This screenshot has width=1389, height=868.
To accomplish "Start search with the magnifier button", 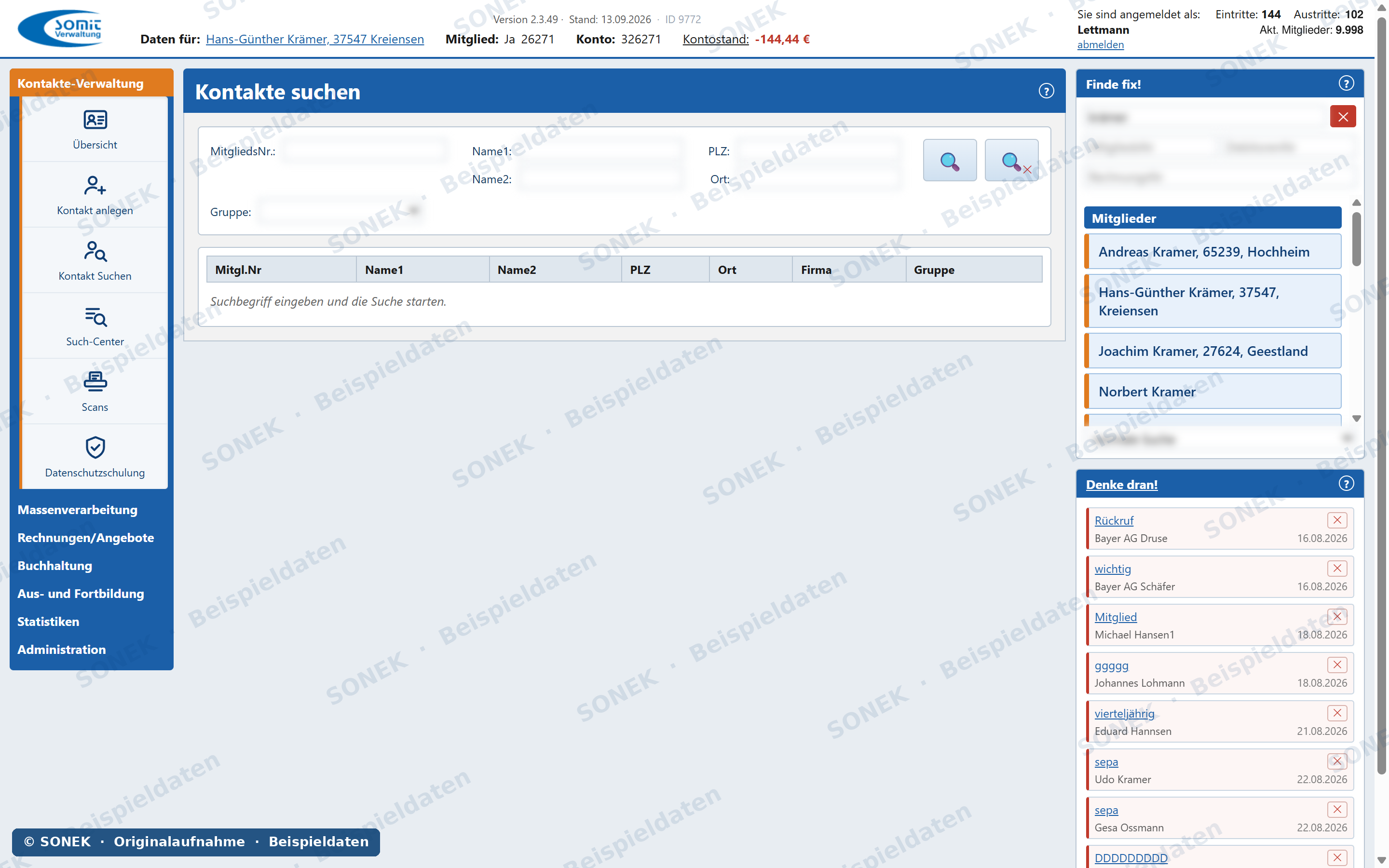I will [949, 160].
